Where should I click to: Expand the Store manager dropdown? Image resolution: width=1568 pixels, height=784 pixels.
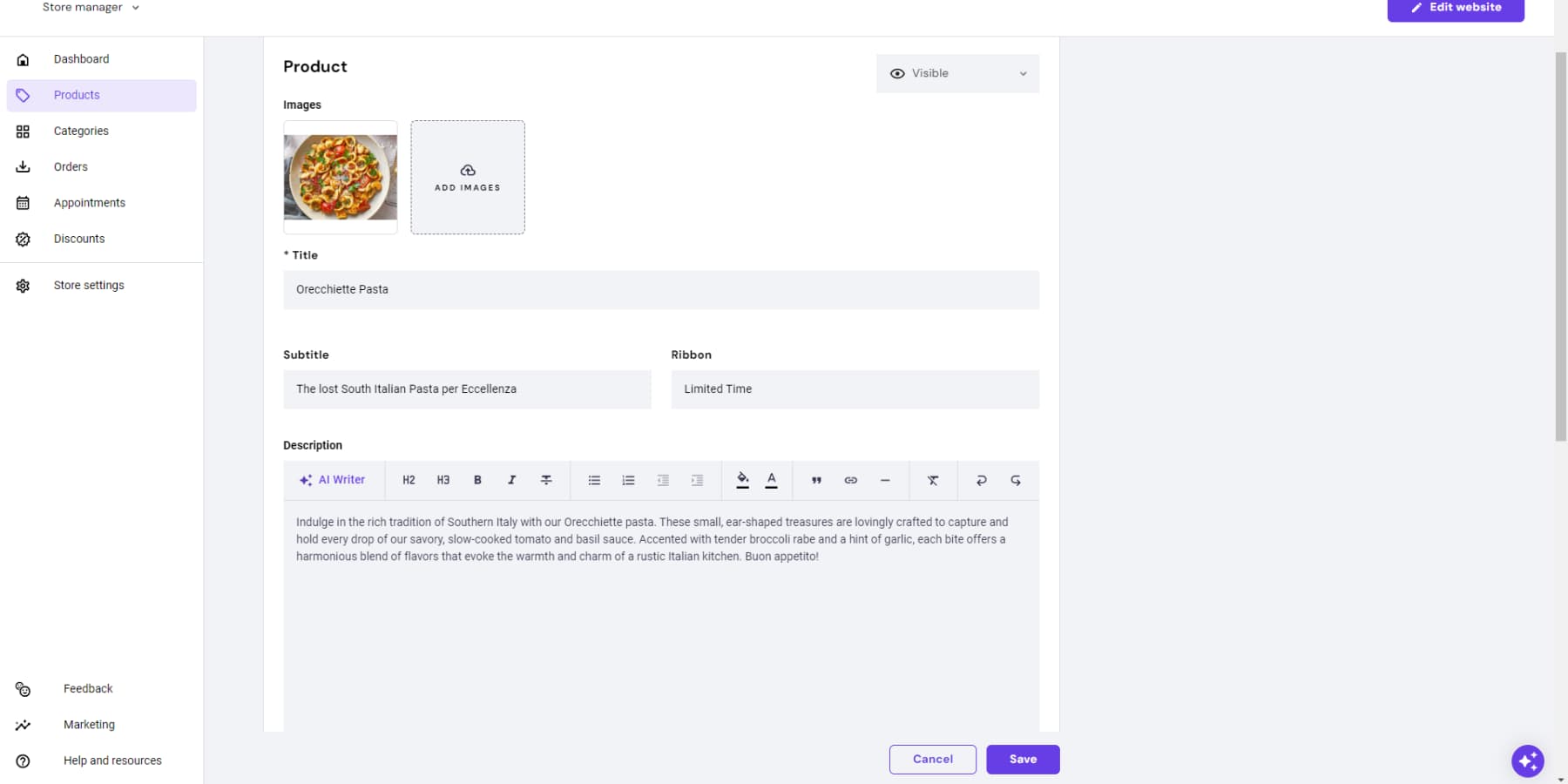point(91,7)
